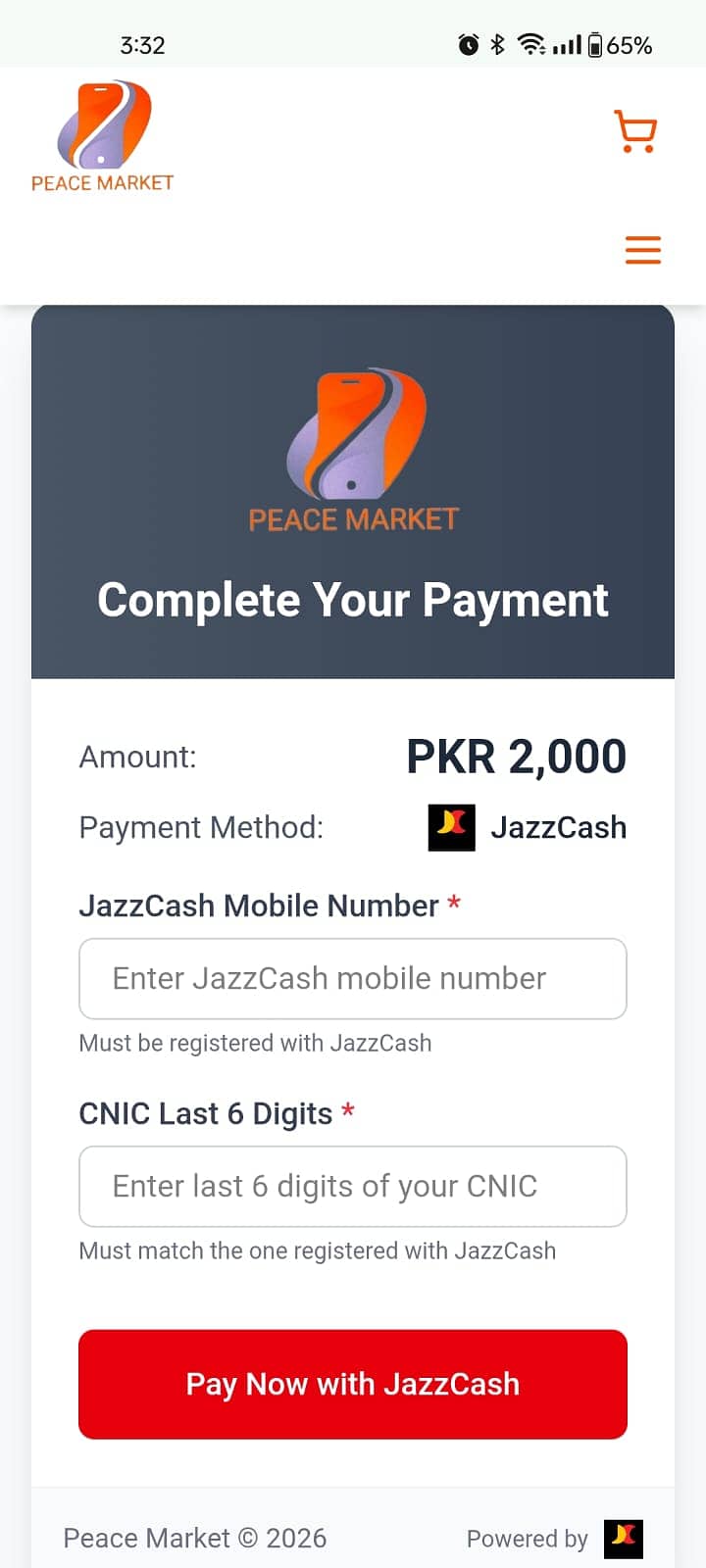Click the JazzCash payment method label

[x=559, y=827]
